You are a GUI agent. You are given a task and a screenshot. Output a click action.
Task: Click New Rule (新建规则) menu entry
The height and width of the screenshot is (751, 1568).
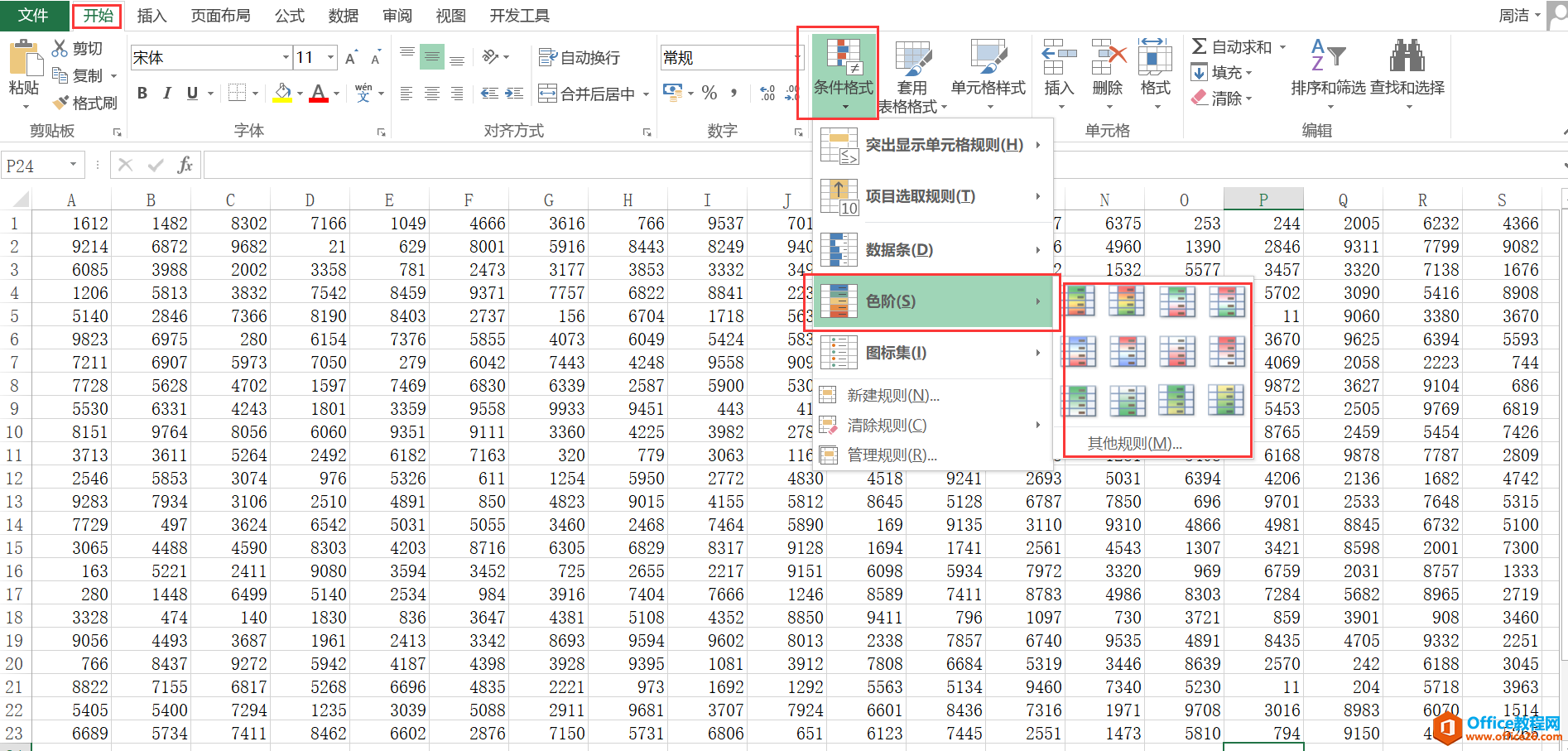click(x=932, y=396)
